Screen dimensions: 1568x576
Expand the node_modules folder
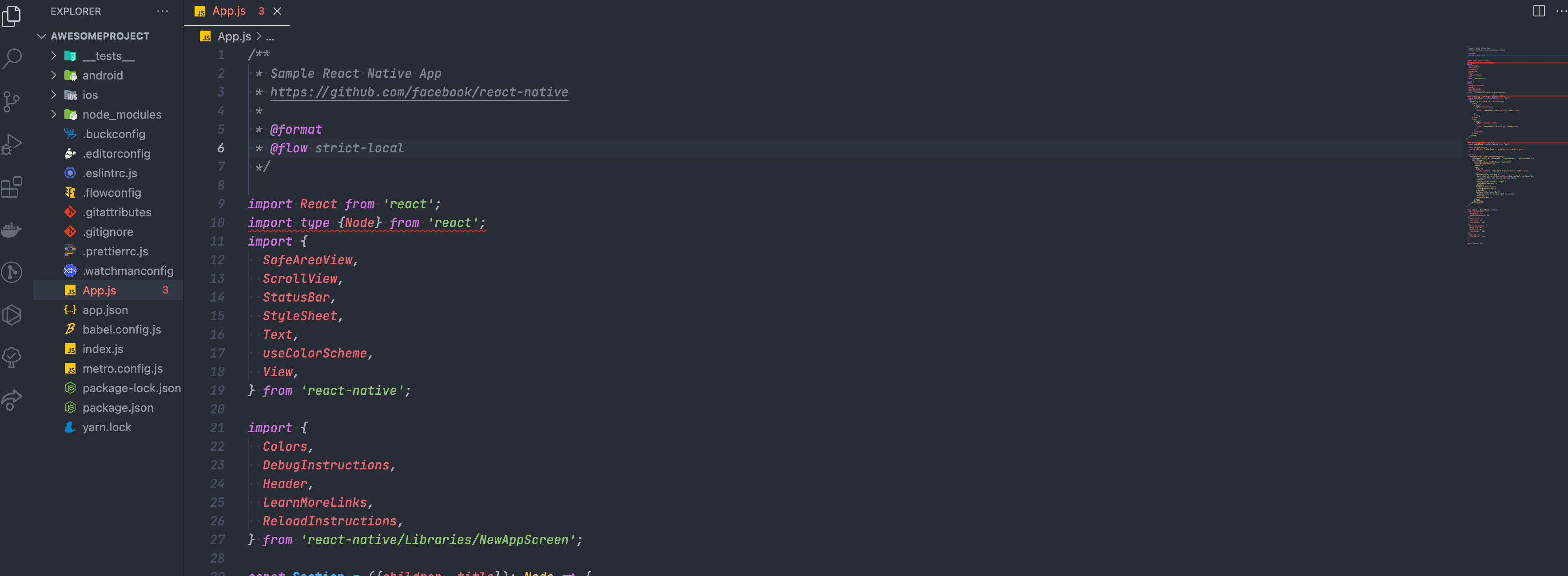(54, 115)
